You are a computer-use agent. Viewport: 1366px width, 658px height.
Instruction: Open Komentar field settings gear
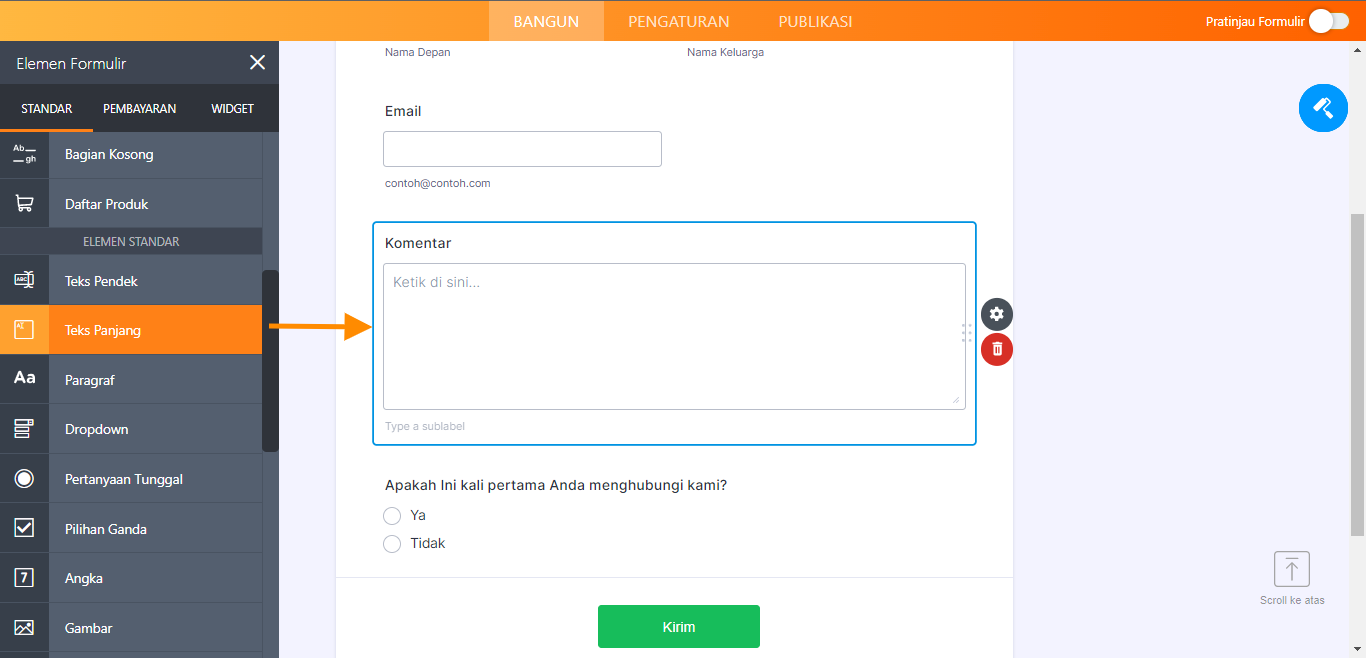click(996, 314)
